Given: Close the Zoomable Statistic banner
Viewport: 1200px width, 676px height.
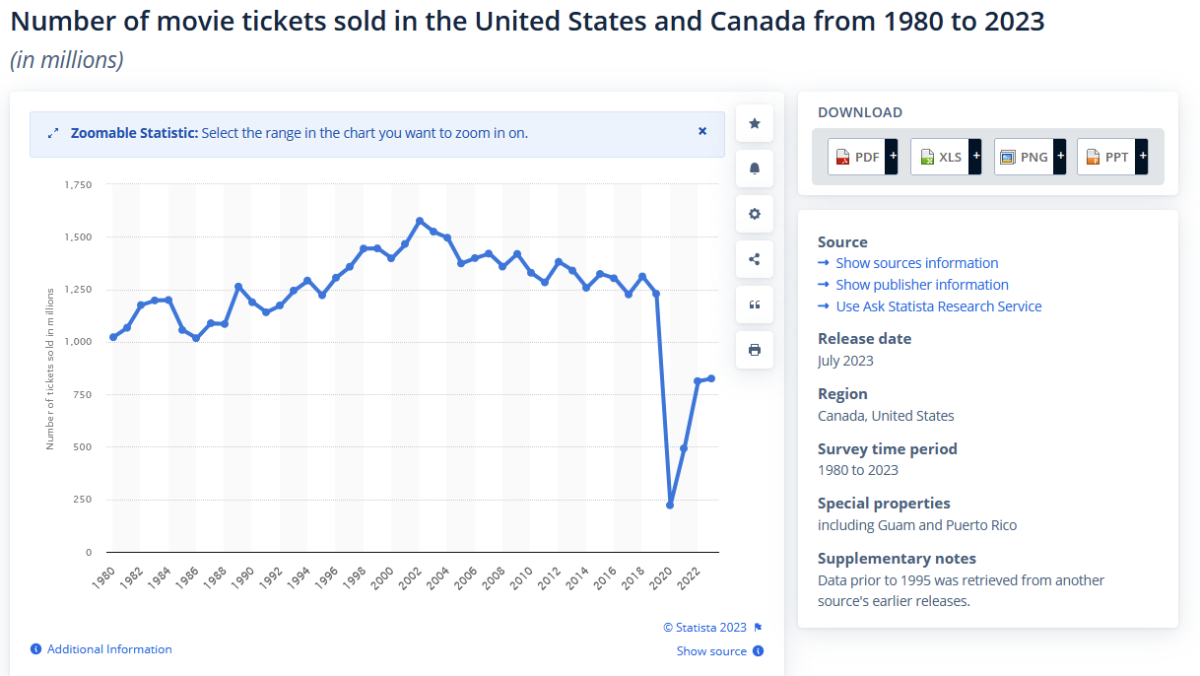Looking at the screenshot, I should click(702, 131).
